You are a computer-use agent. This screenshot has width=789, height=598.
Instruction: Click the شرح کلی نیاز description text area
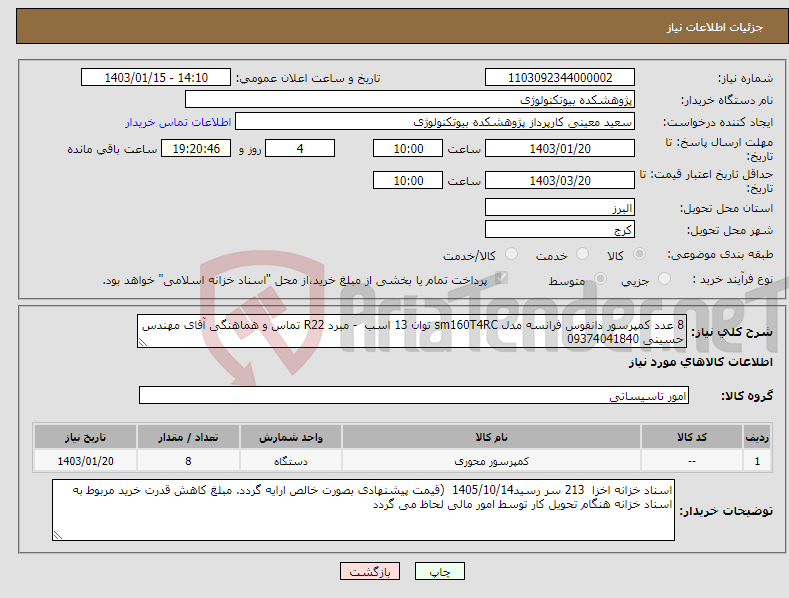point(412,331)
